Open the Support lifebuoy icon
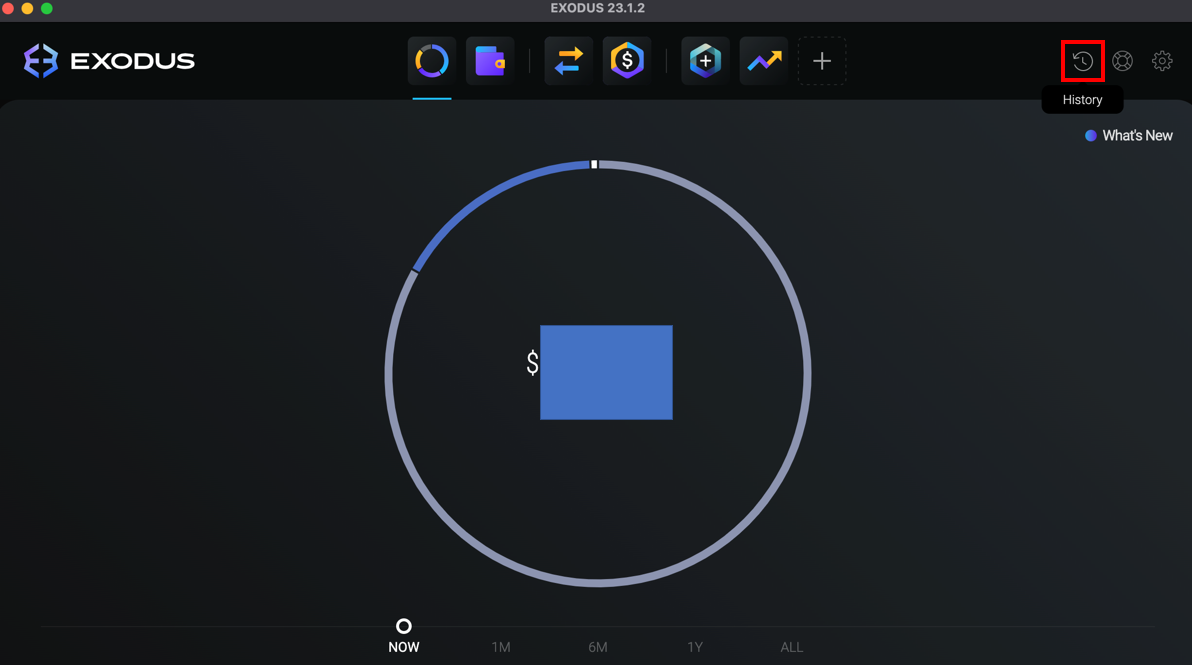Image resolution: width=1192 pixels, height=665 pixels. (1123, 61)
